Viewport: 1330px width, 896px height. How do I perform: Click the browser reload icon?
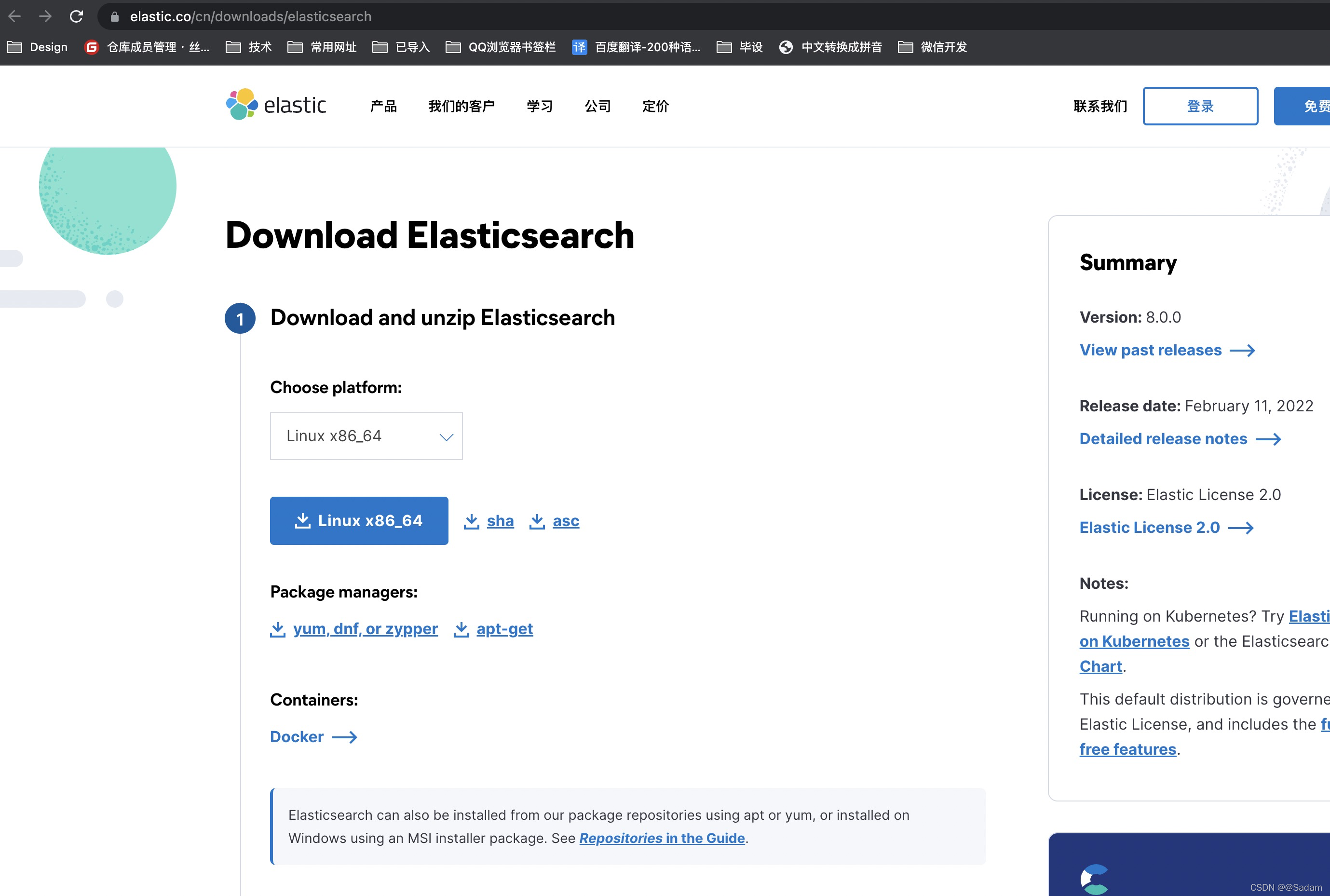coord(76,16)
